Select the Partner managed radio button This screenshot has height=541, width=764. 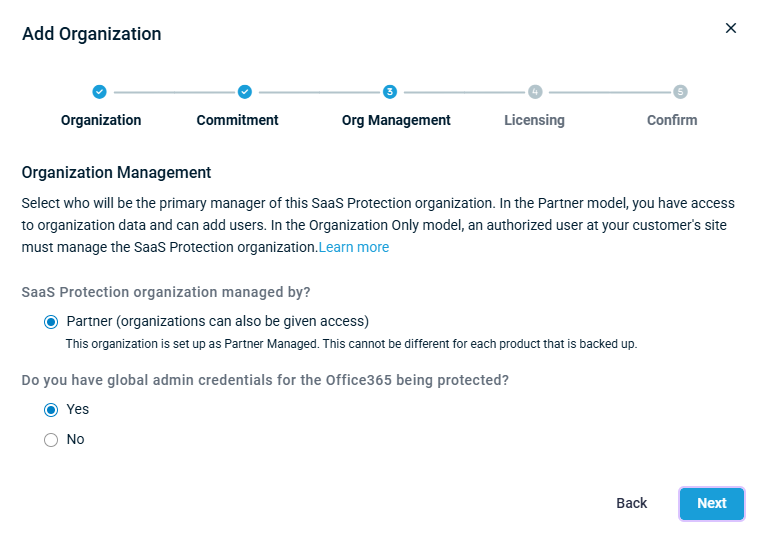51,322
